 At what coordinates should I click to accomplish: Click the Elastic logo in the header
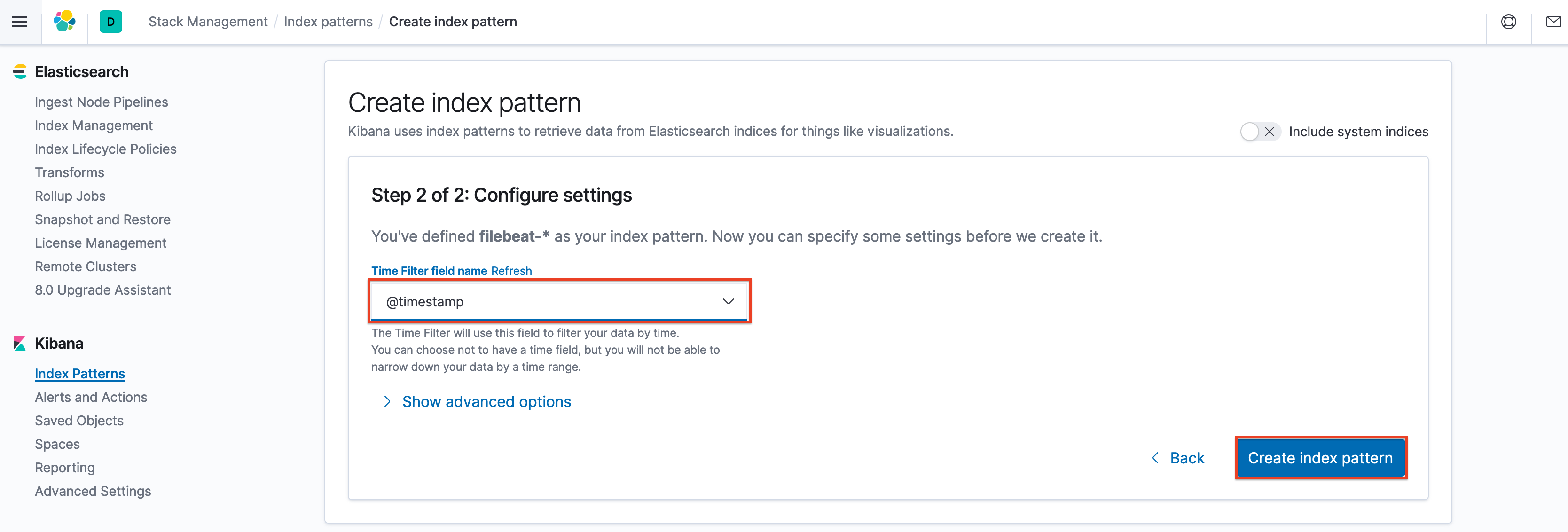click(64, 22)
